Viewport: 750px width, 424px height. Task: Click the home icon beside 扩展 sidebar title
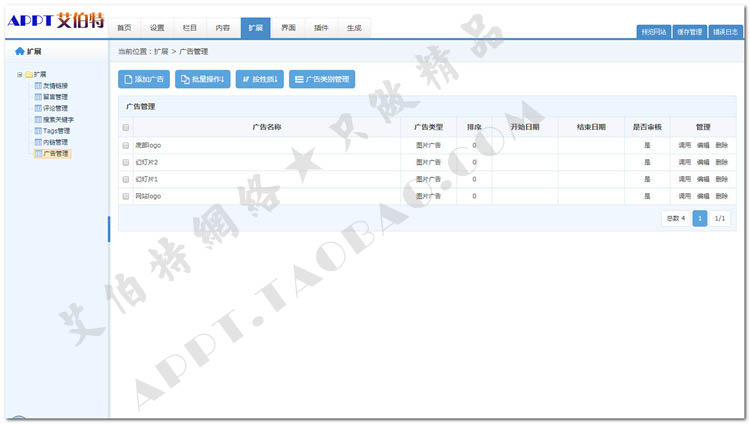(20, 51)
